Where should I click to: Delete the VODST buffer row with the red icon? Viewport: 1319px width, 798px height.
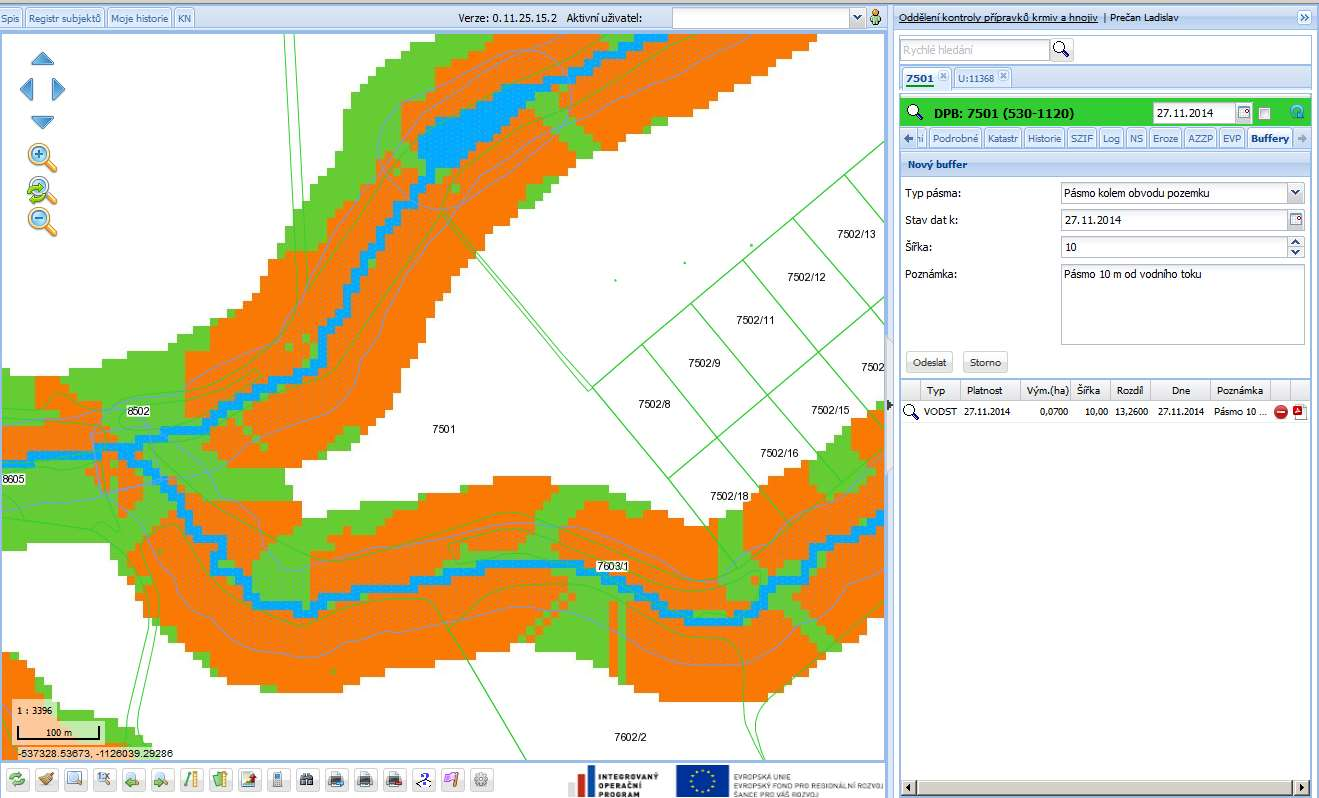[x=1280, y=412]
